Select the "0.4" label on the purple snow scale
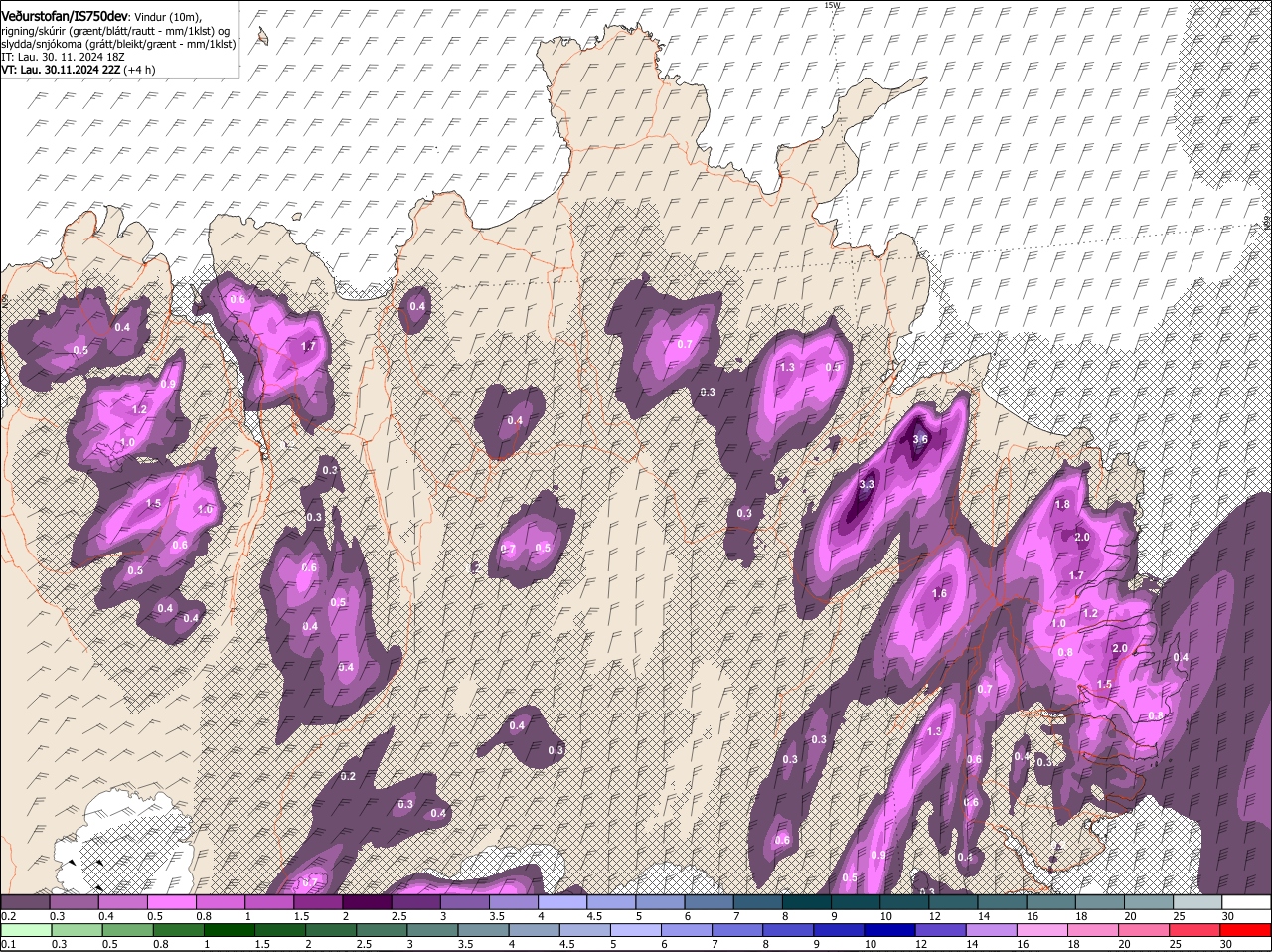The width and height of the screenshot is (1272, 952). point(106,916)
